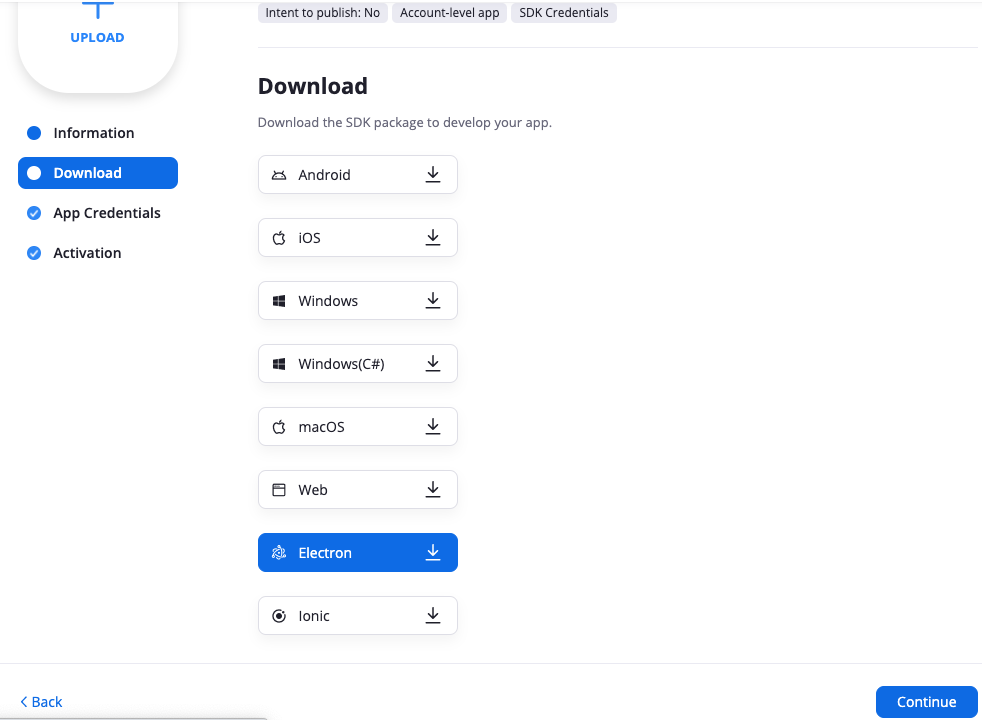Click the download arrow for Ionic

coord(433,615)
